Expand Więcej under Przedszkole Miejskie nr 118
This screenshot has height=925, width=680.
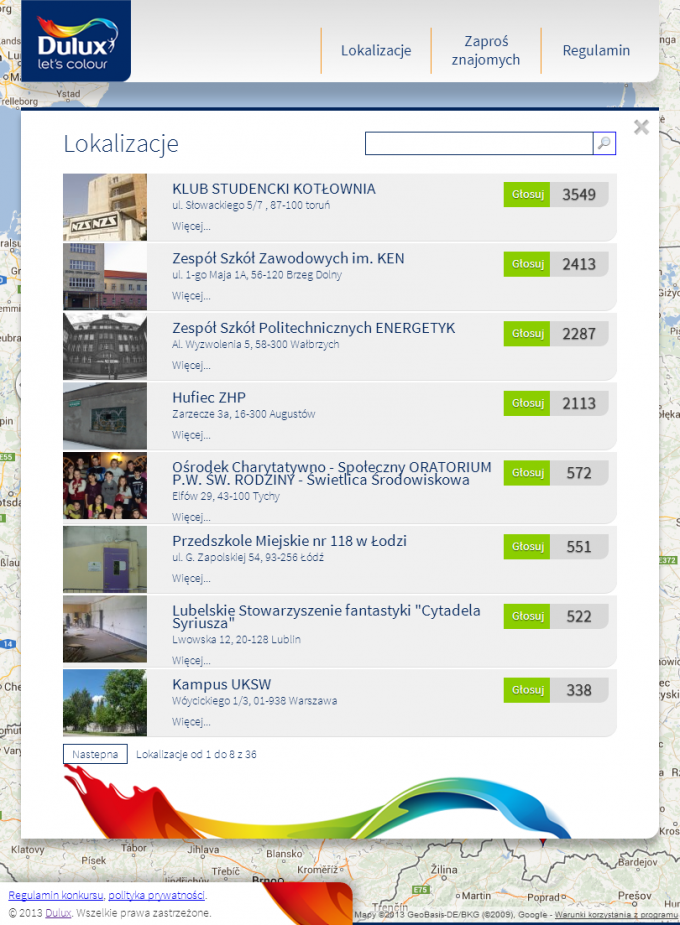(x=191, y=578)
